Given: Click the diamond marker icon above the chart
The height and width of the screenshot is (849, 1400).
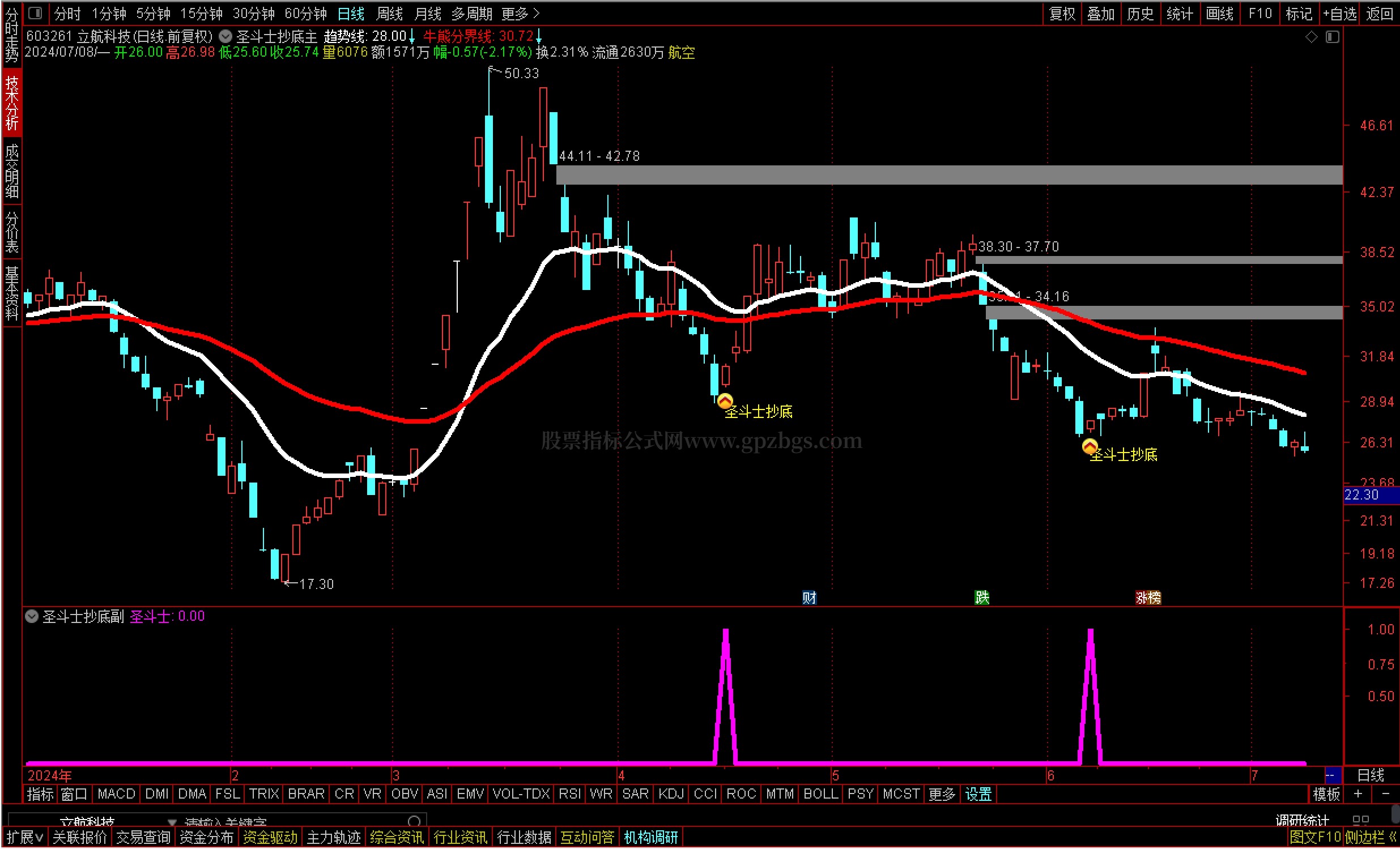Looking at the screenshot, I should [1312, 37].
